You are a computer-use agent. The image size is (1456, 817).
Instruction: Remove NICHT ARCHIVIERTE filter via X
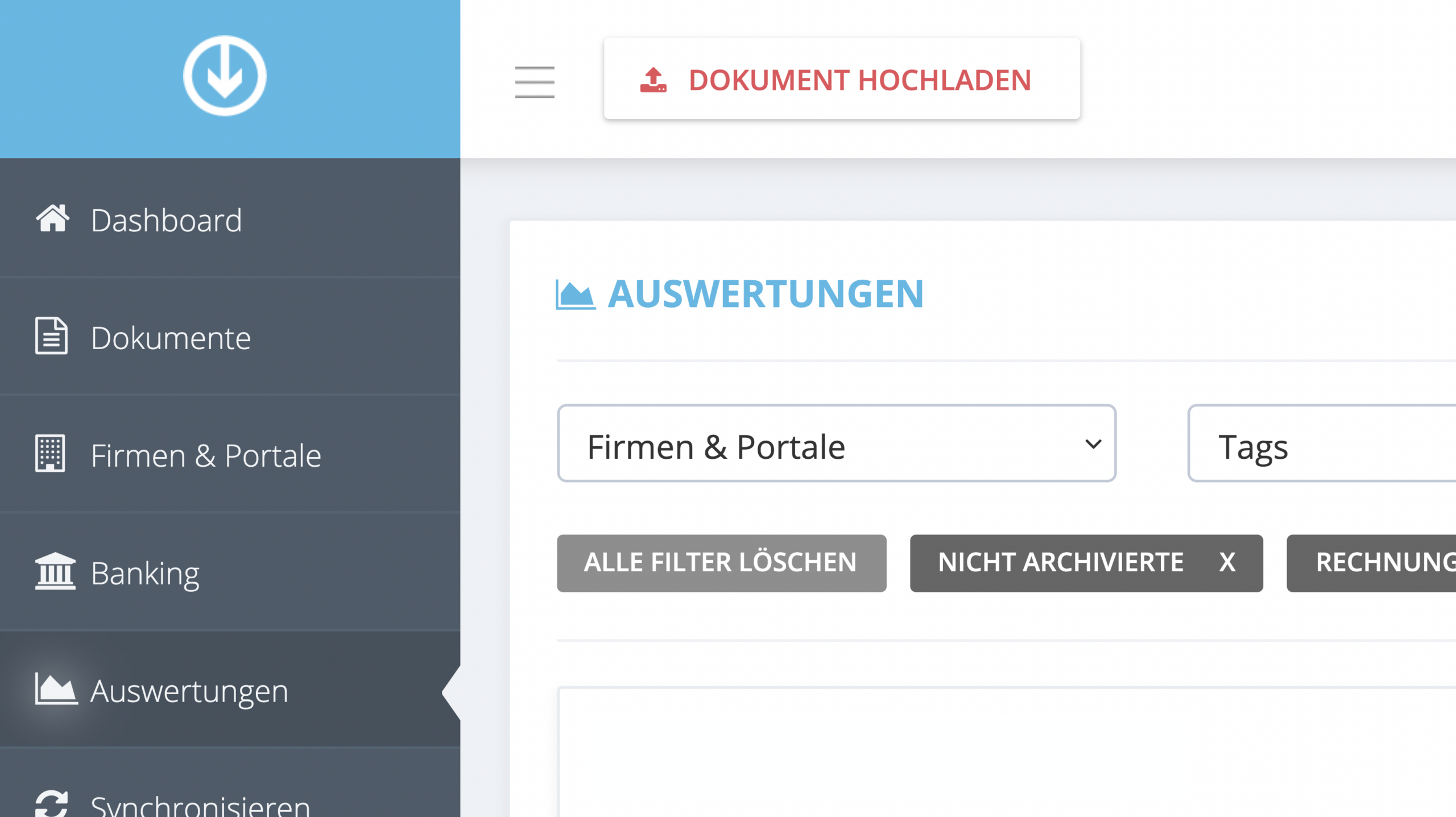click(x=1227, y=563)
